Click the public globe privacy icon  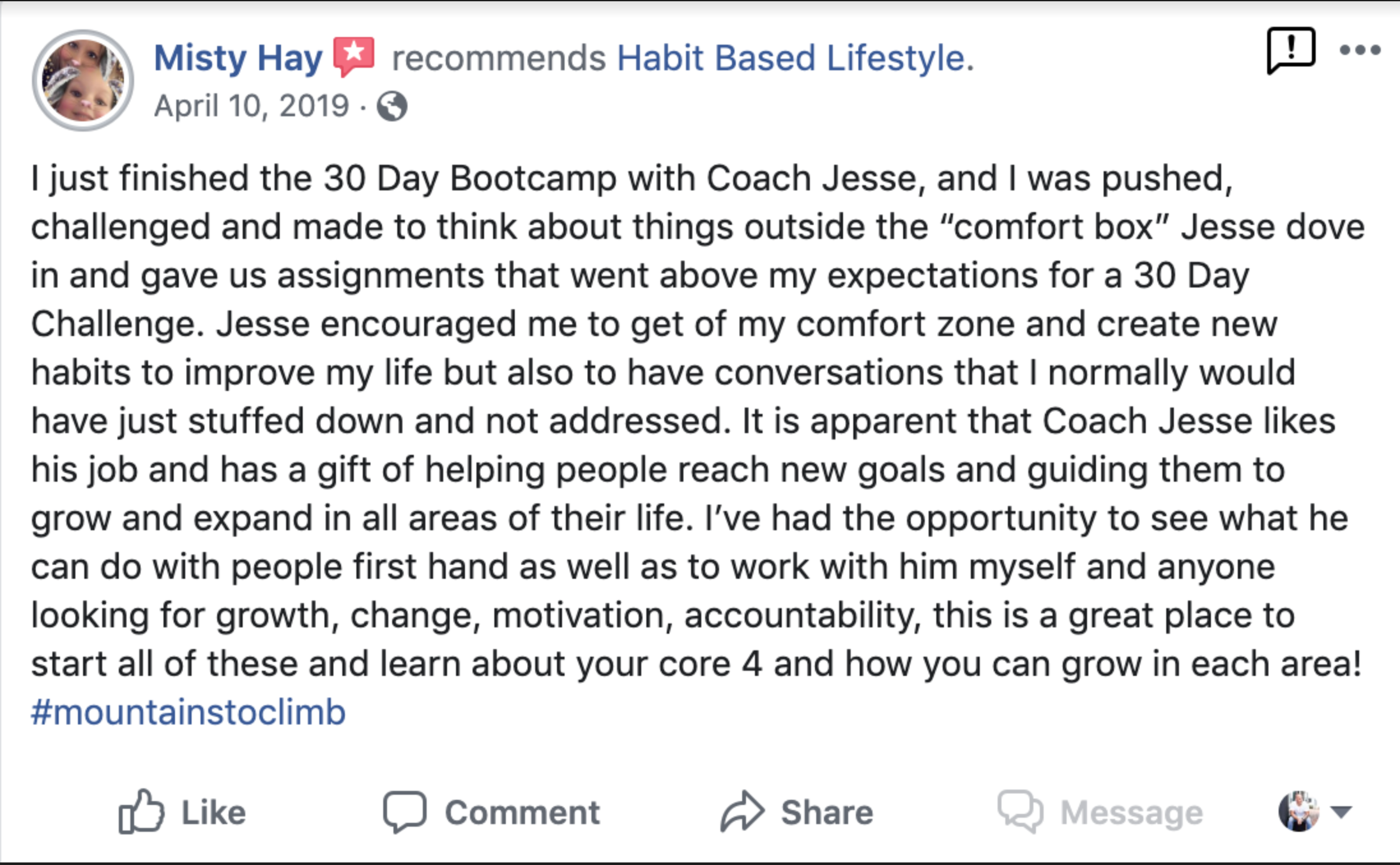392,107
